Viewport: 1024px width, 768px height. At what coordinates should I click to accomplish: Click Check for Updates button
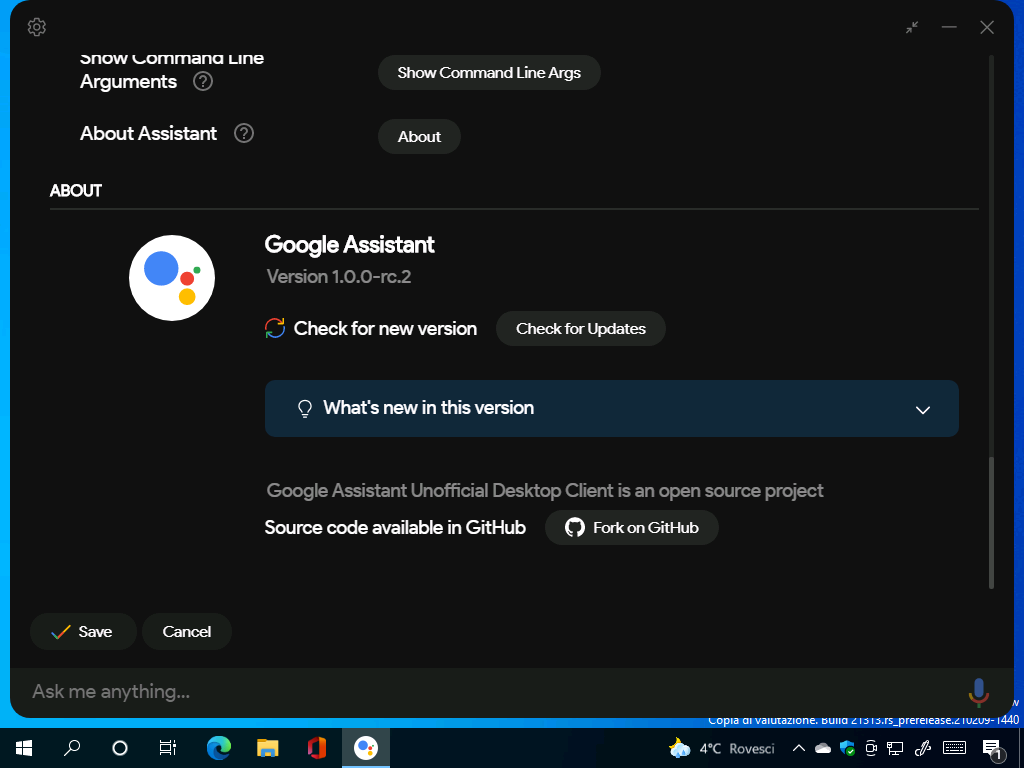(x=581, y=328)
